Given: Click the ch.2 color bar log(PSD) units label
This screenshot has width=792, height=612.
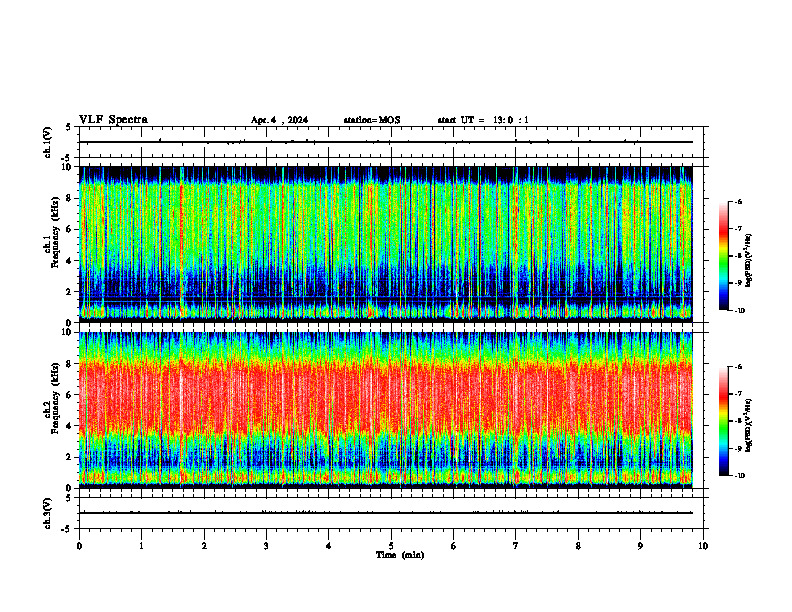Looking at the screenshot, I should coord(749,425).
